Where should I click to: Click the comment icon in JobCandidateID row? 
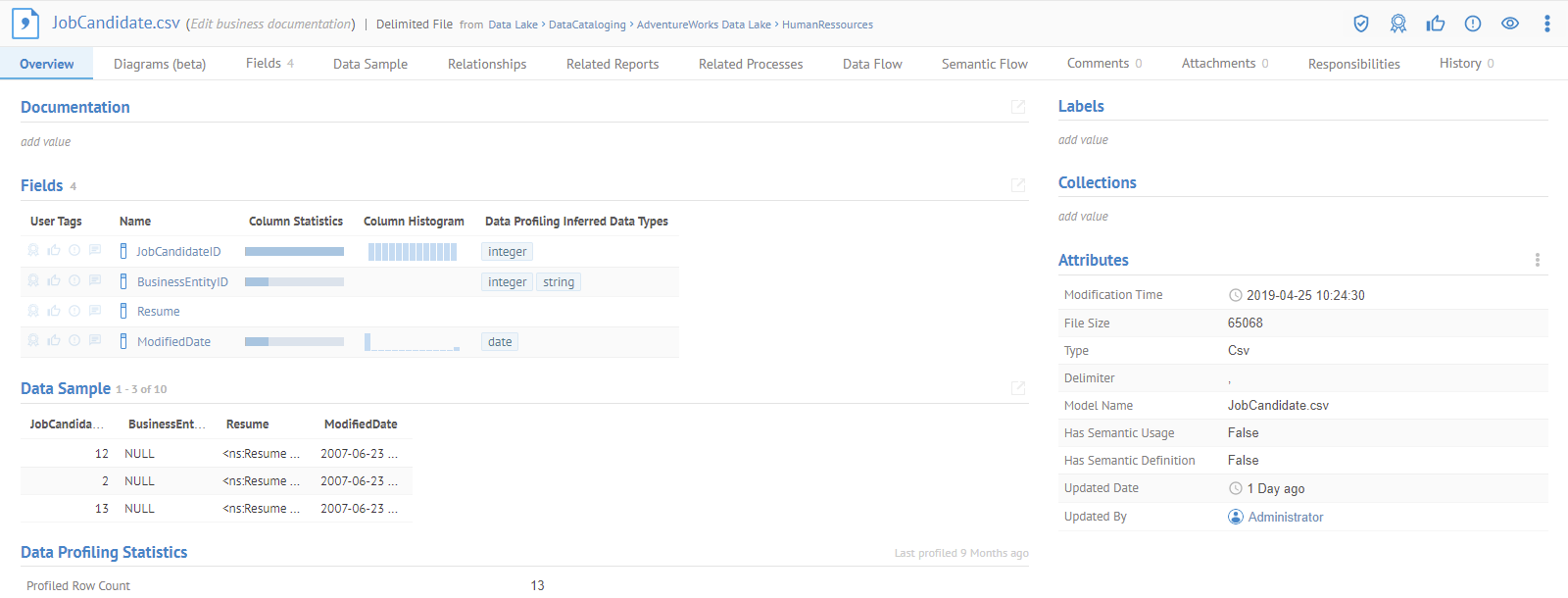(x=95, y=251)
